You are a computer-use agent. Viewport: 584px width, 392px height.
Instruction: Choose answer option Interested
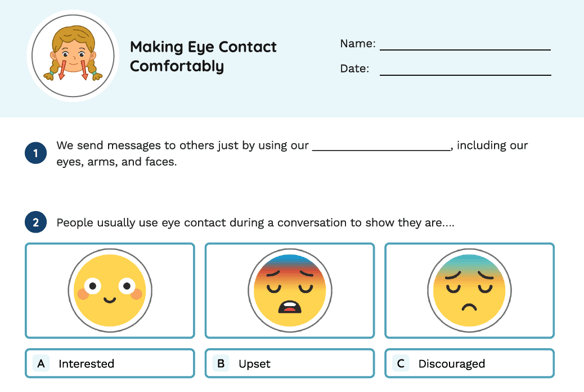110,363
